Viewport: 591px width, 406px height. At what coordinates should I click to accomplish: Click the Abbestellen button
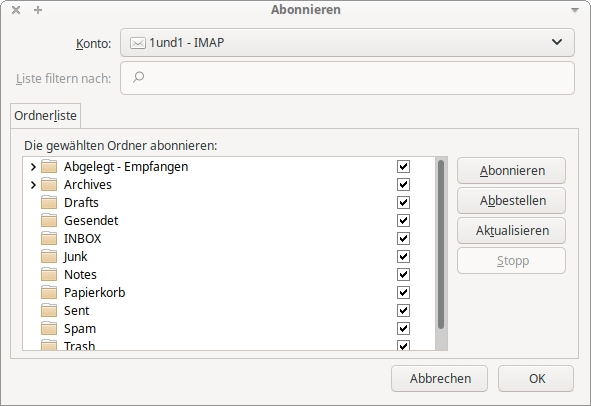click(x=511, y=201)
